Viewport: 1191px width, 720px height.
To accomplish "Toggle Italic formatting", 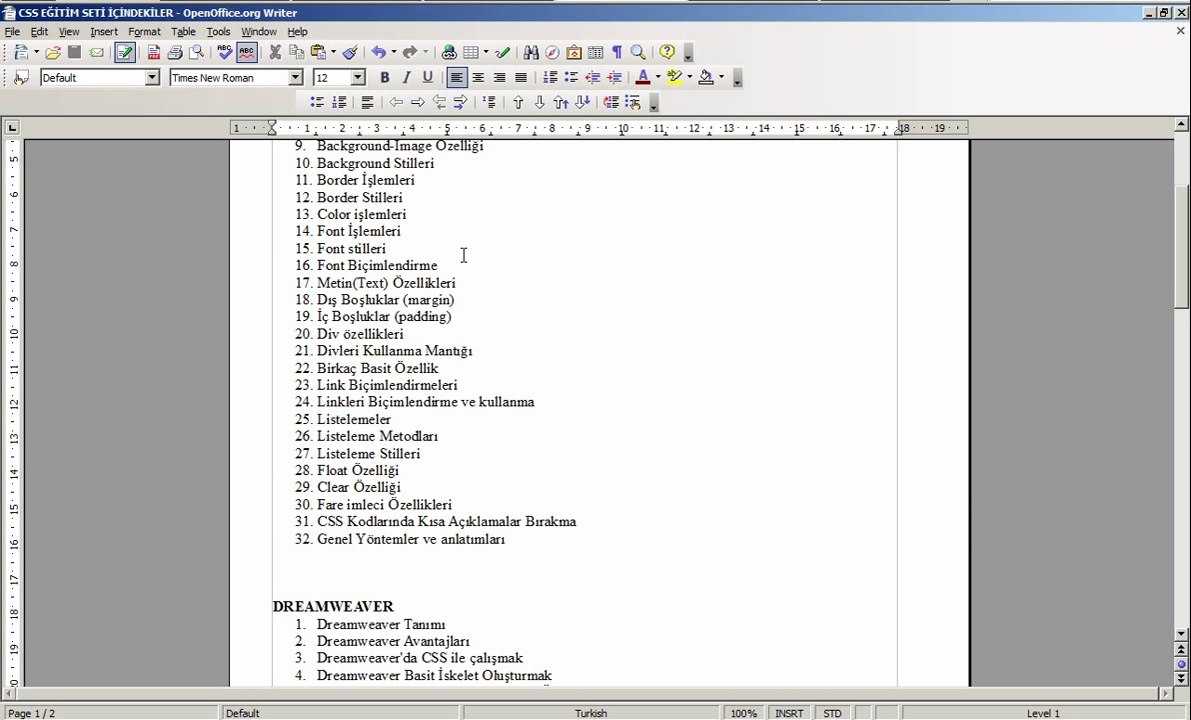I will click(x=406, y=77).
